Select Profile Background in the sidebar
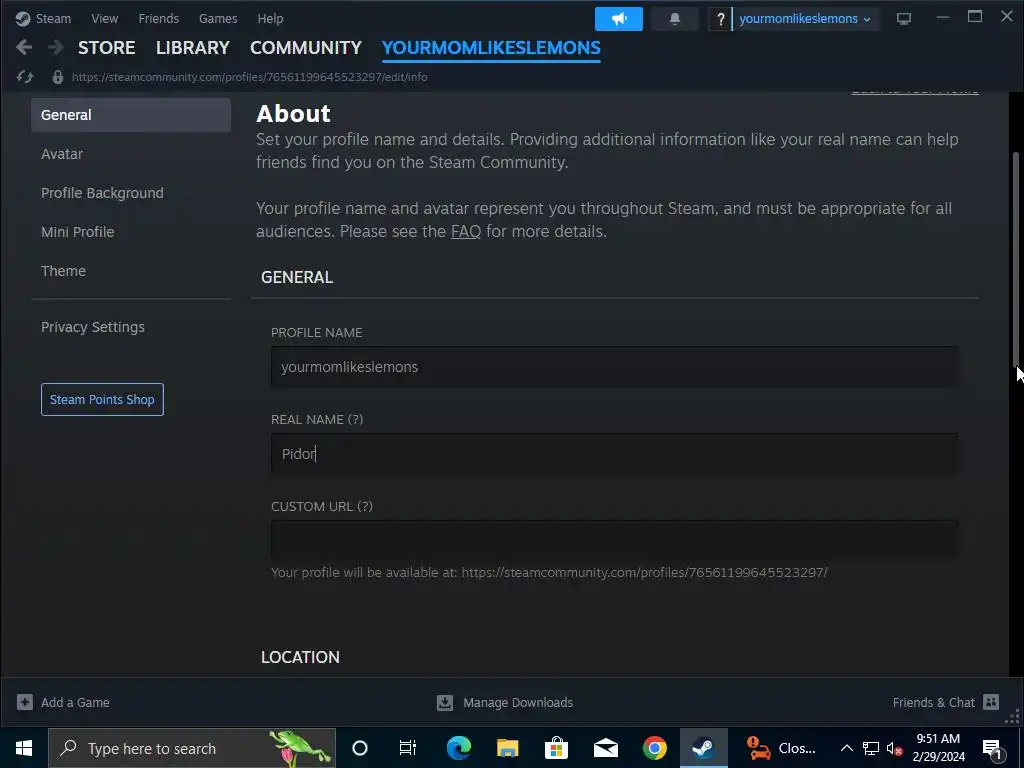1024x768 pixels. point(102,193)
